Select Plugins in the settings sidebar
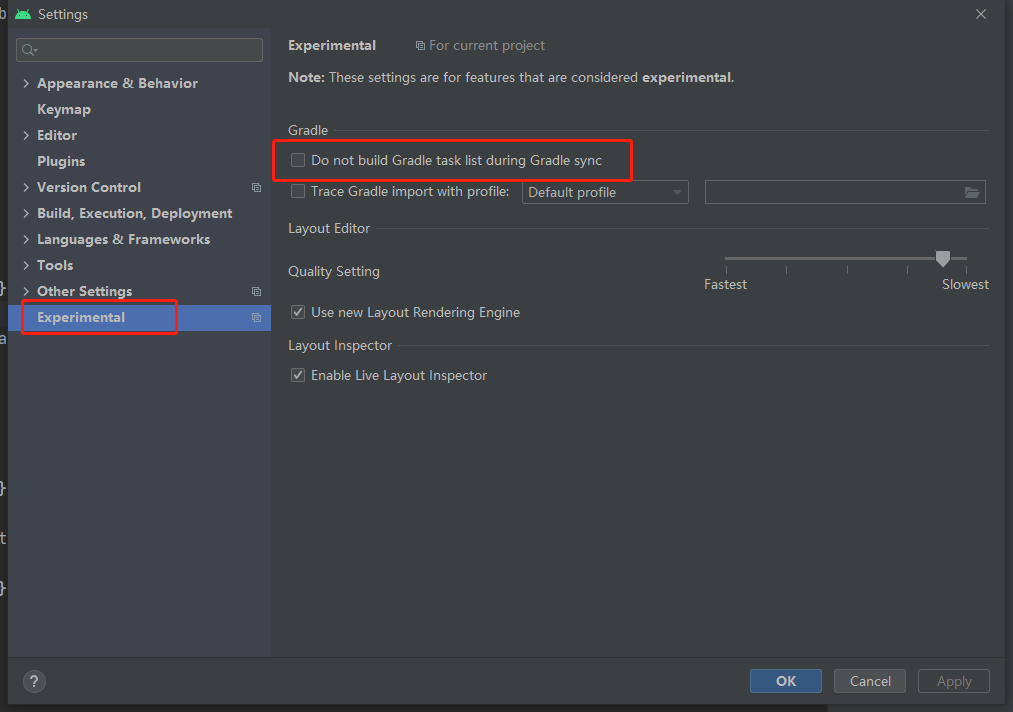1013x712 pixels. click(63, 161)
